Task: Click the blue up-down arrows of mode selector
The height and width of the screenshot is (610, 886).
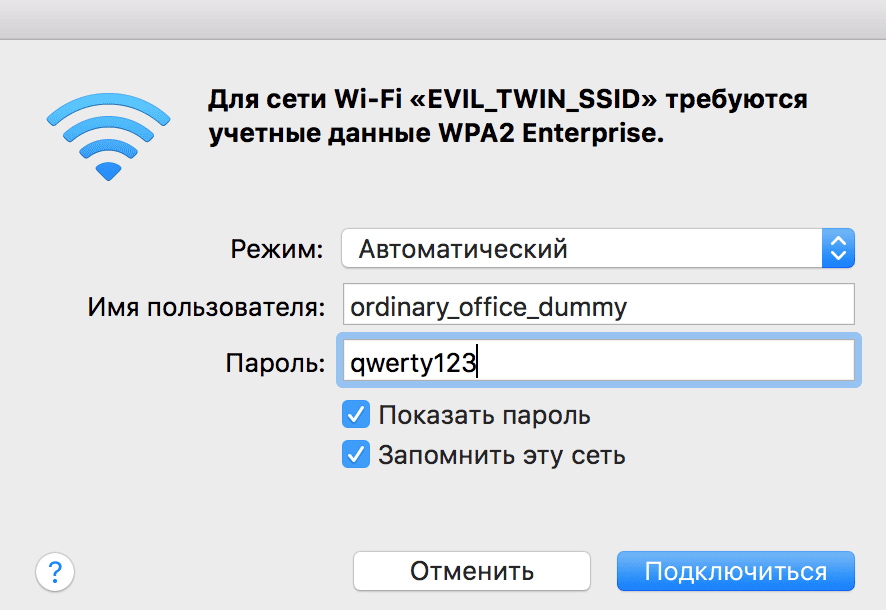Action: [x=837, y=248]
